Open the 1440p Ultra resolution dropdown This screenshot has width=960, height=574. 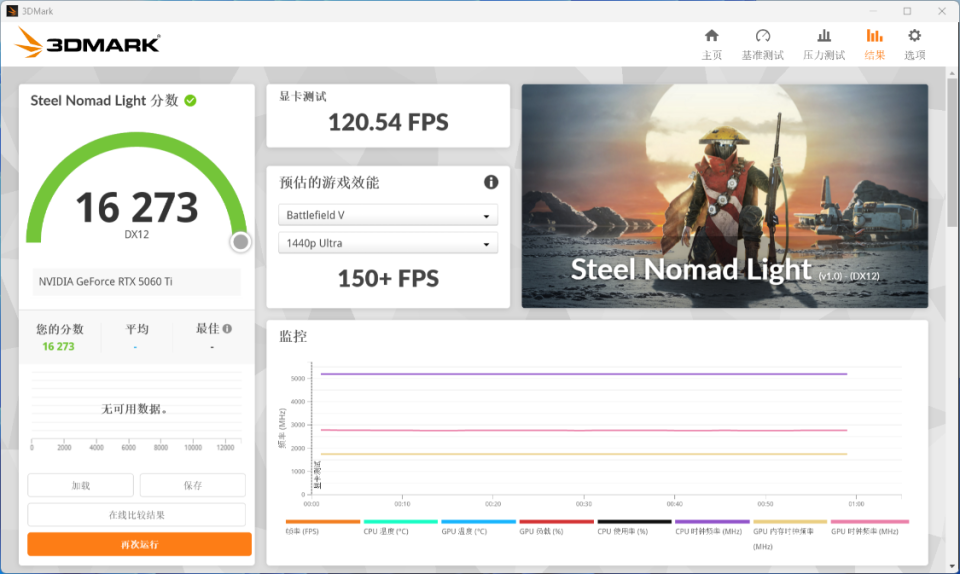[388, 243]
